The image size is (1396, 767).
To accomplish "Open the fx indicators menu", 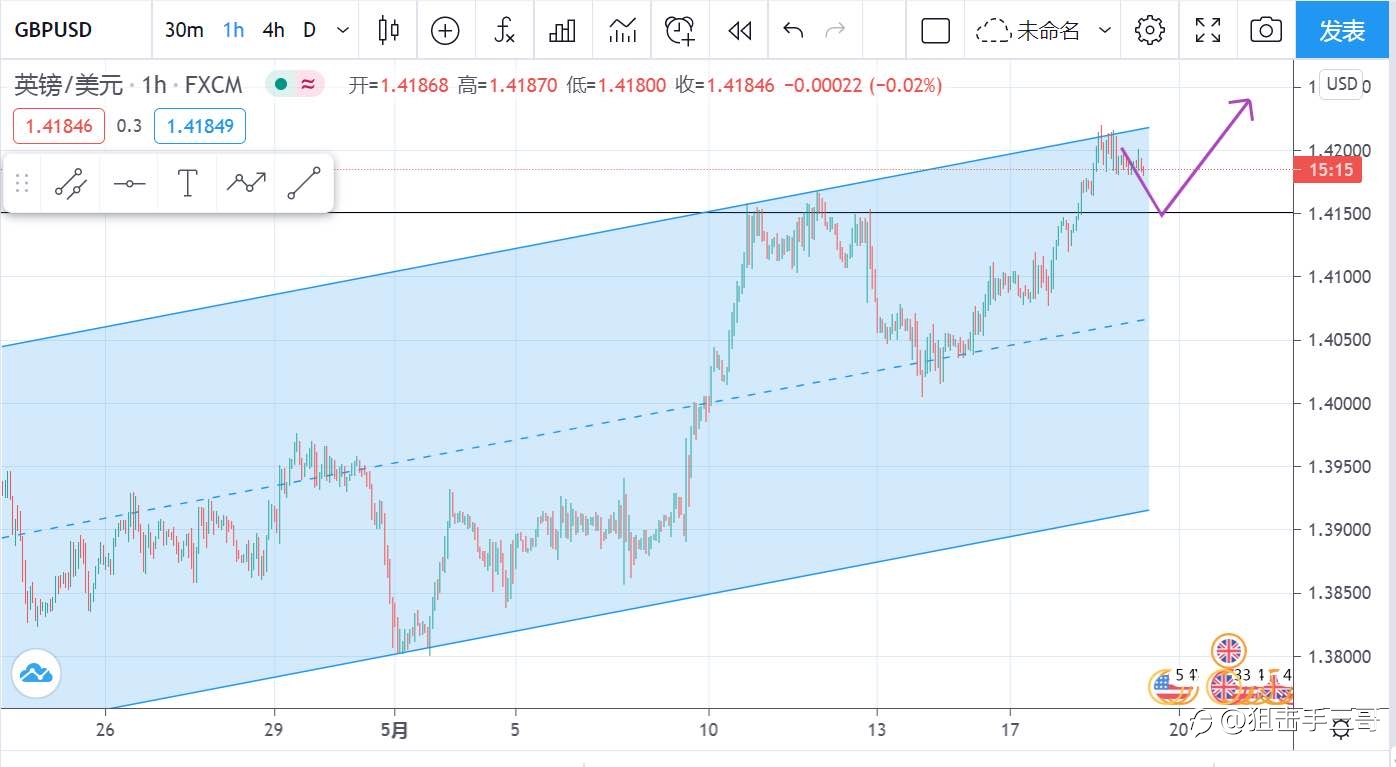I will point(505,30).
